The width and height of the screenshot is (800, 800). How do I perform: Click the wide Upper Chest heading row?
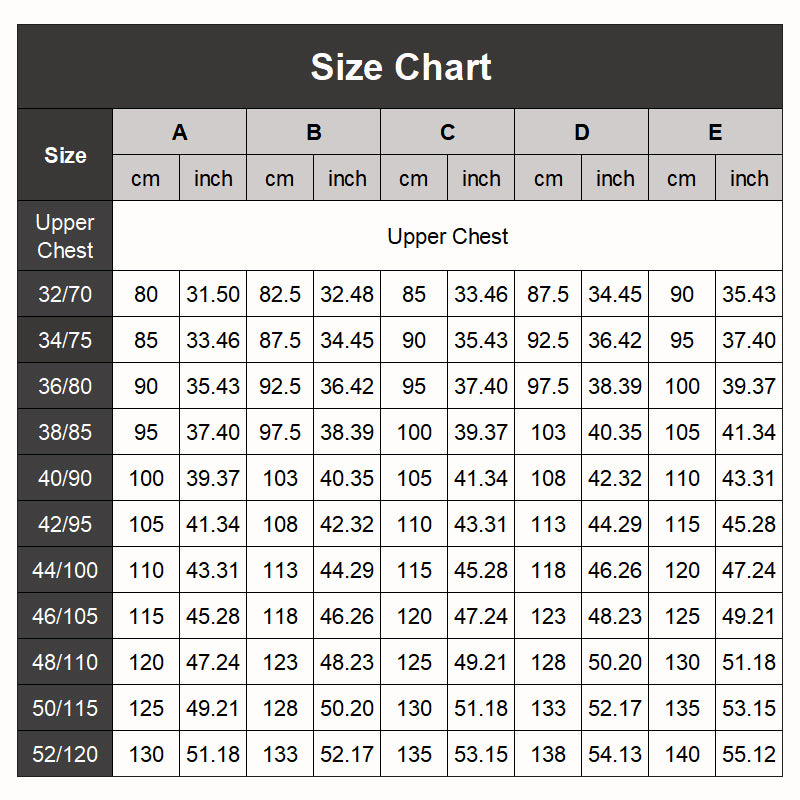(x=447, y=236)
